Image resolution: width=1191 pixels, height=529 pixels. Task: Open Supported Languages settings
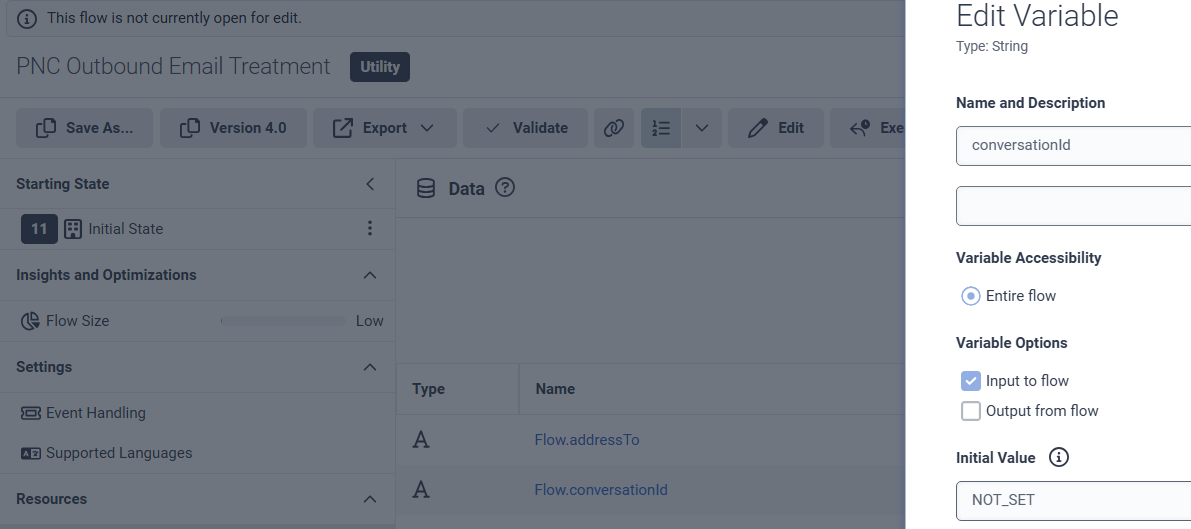(x=118, y=453)
